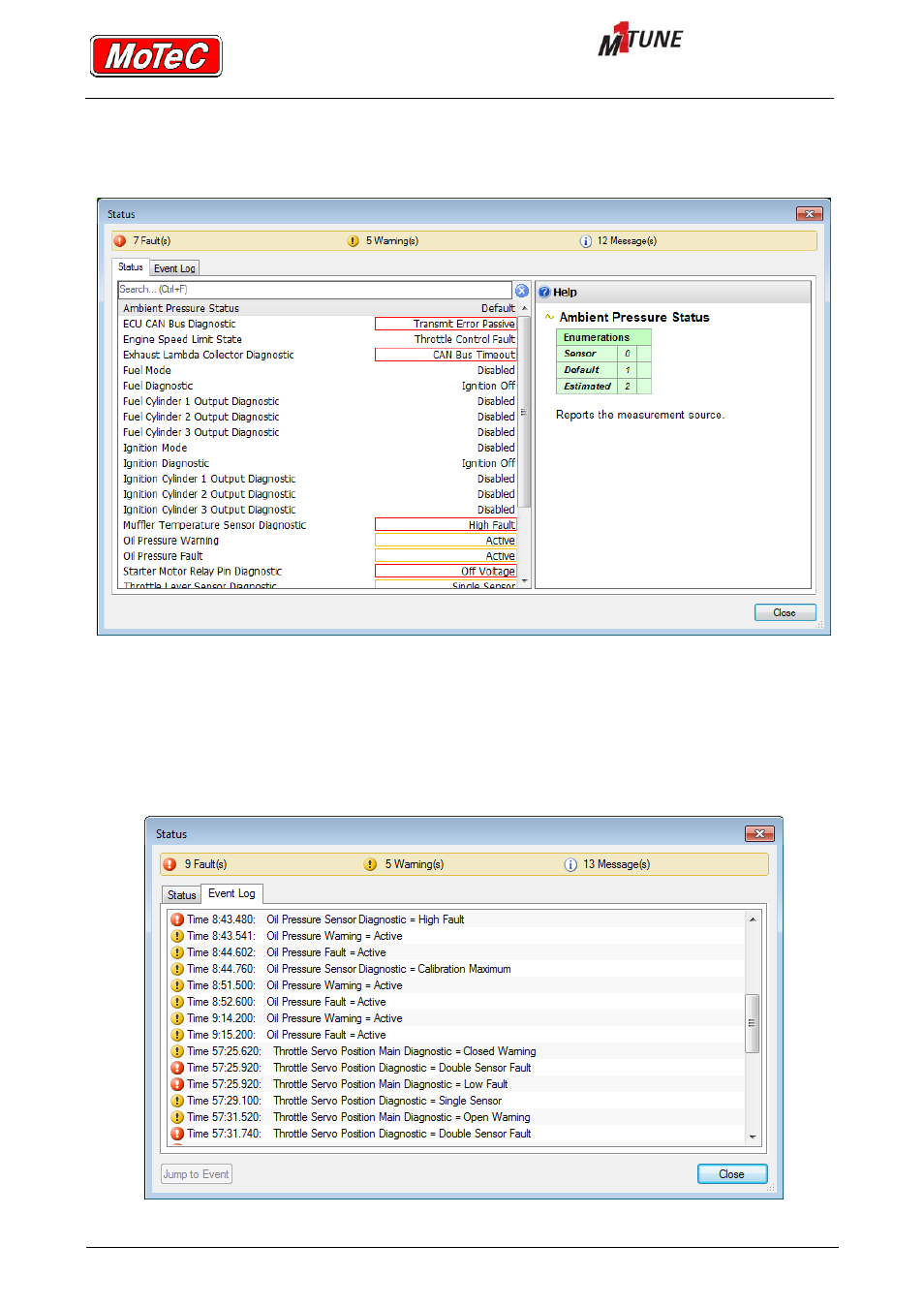The height and width of the screenshot is (1308, 924).
Task: Click the Close button in Event Log window
Action: pos(732,1174)
